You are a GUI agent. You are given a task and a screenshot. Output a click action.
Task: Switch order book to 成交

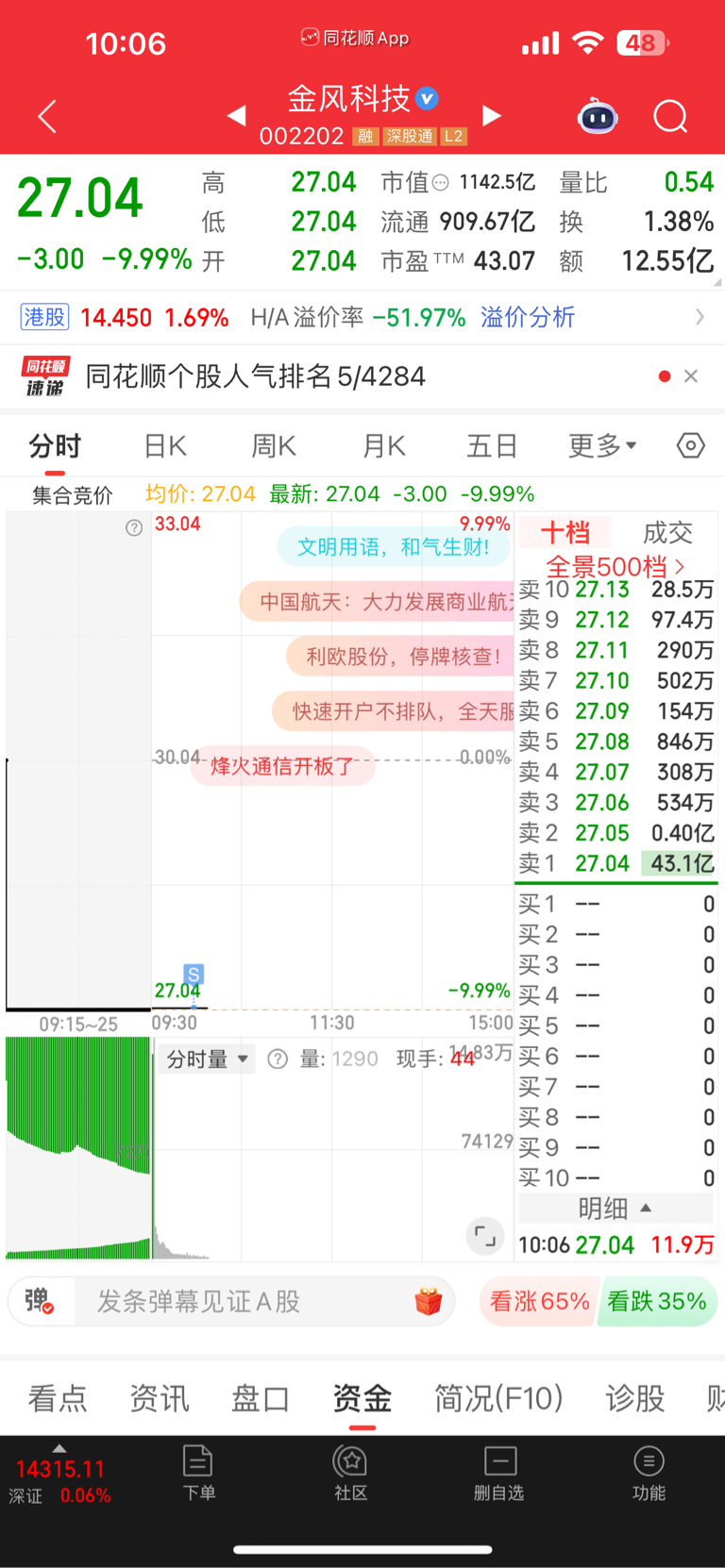[666, 533]
